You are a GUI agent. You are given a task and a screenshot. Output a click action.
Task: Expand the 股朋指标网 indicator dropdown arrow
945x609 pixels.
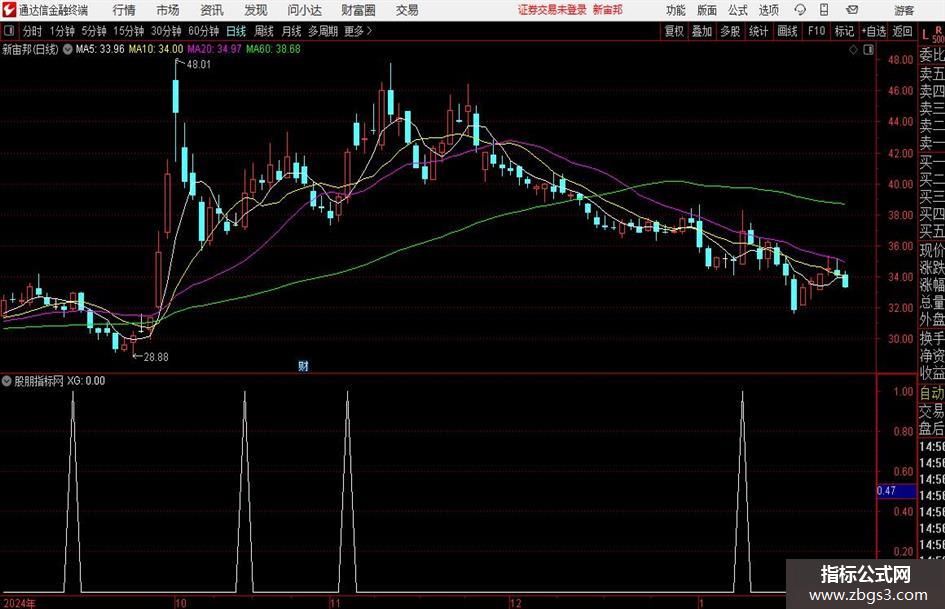click(7, 380)
